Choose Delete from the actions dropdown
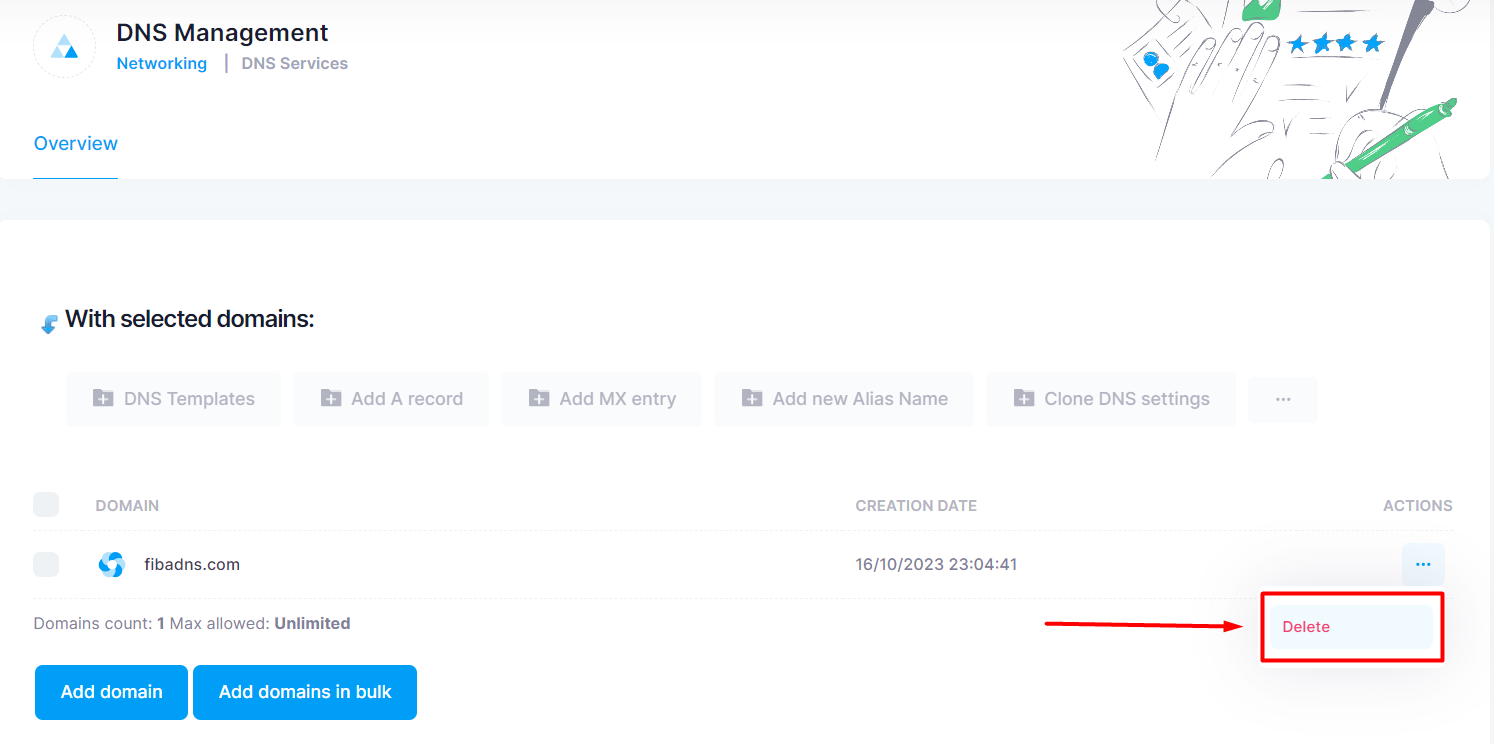The width and height of the screenshot is (1494, 744). tap(1351, 627)
